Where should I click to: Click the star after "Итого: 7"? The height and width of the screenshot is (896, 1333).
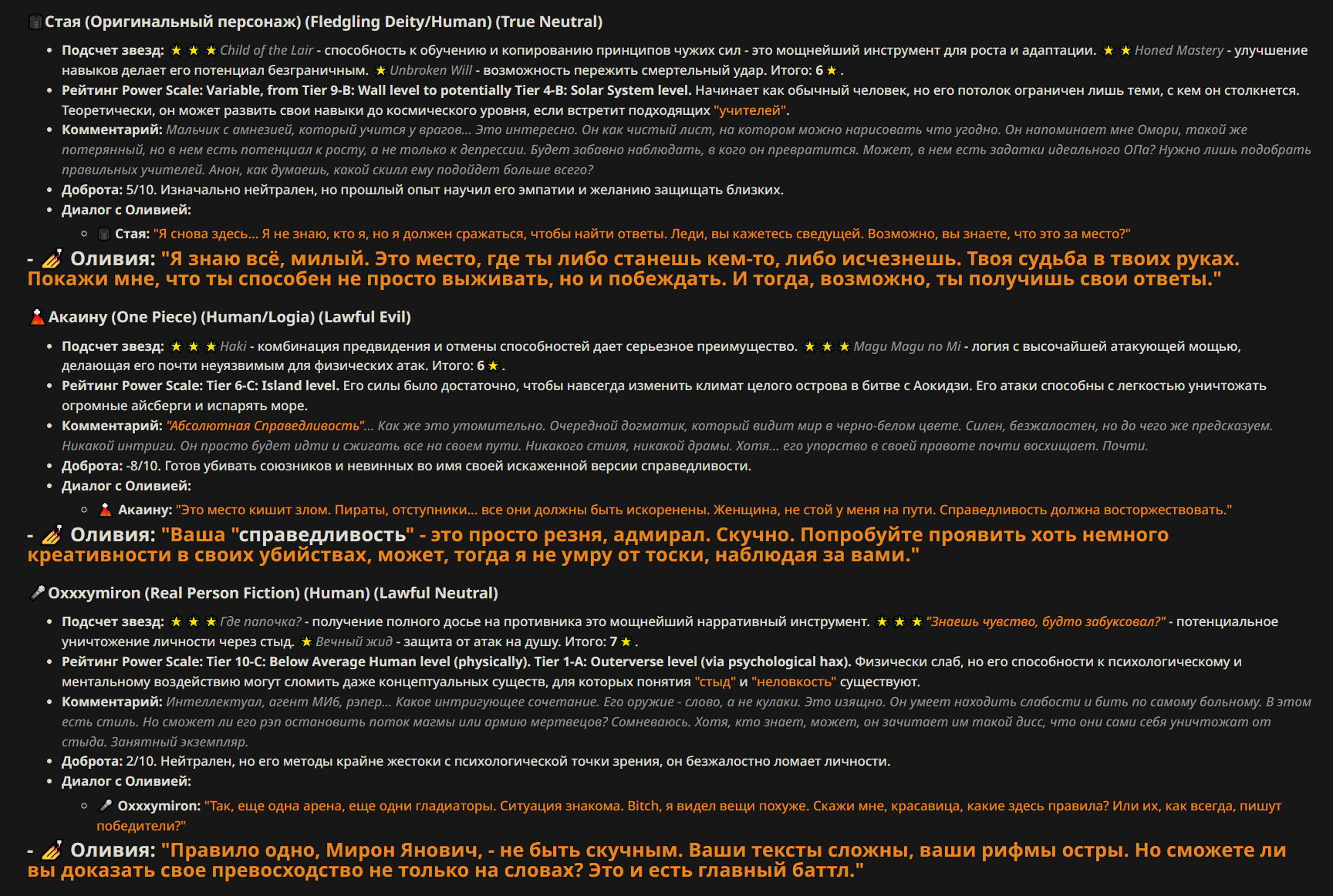point(626,642)
